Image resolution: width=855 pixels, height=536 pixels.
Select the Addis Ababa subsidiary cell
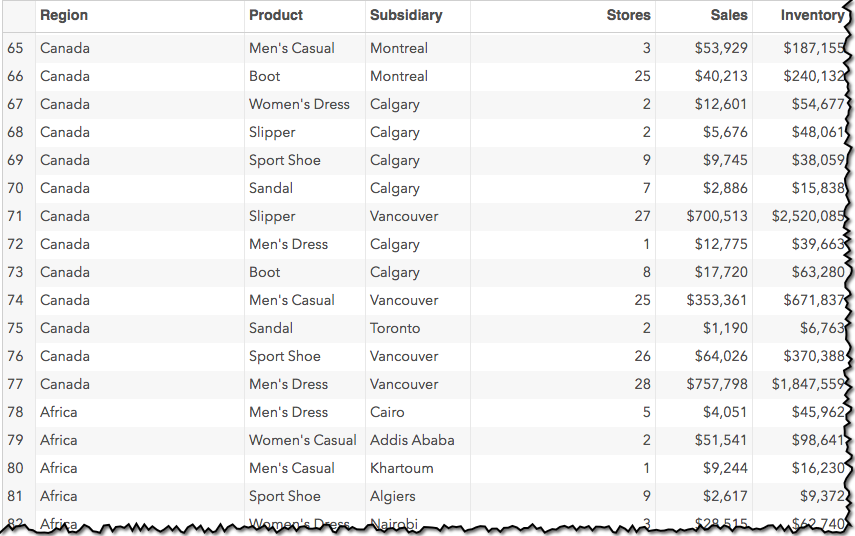[412, 440]
